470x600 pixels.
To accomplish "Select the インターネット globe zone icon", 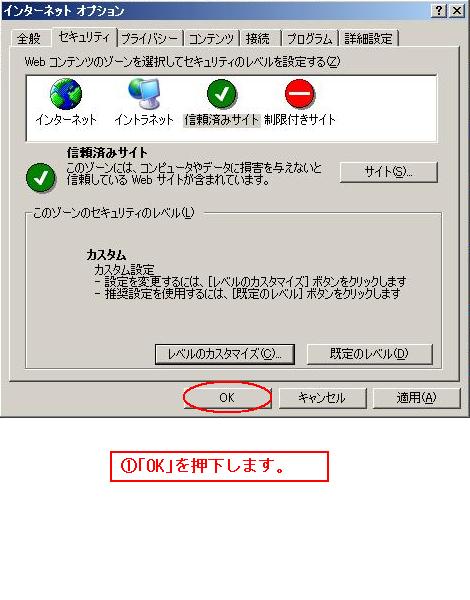I will (x=66, y=94).
